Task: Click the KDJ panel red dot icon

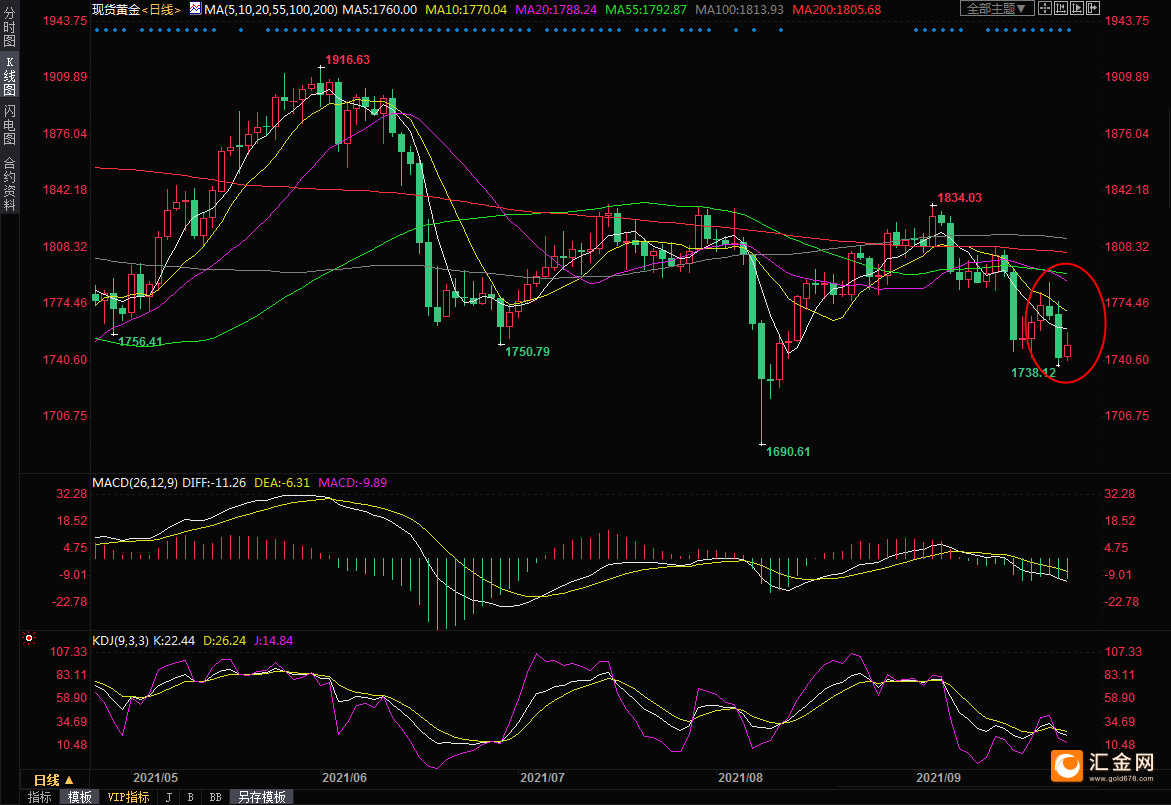Action: pyautogui.click(x=29, y=638)
